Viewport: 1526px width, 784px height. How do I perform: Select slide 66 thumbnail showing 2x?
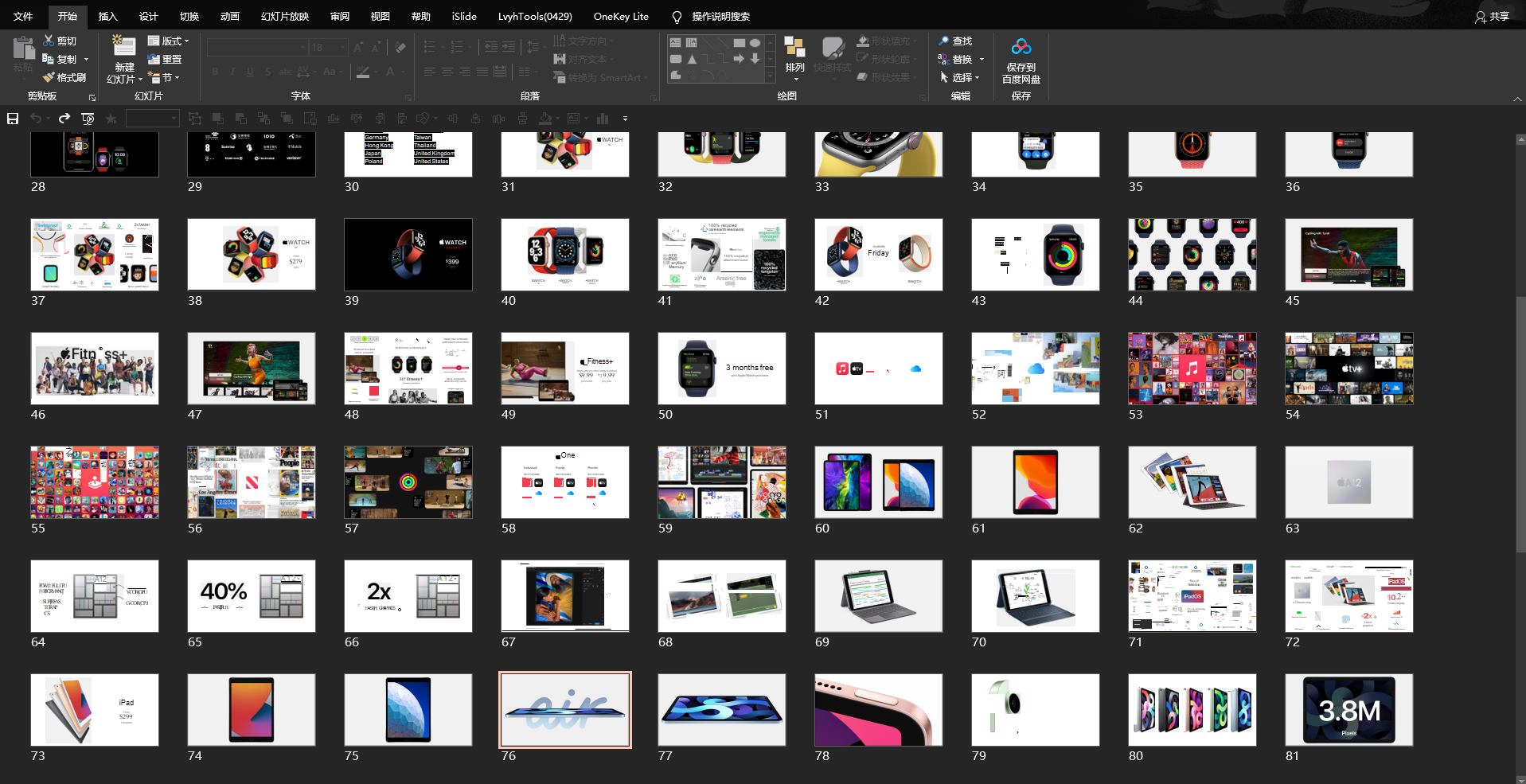coord(408,596)
